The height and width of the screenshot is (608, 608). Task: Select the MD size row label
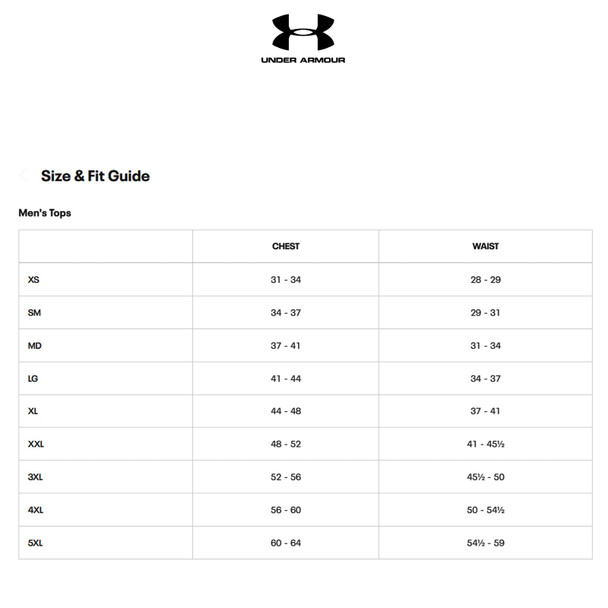click(x=35, y=345)
